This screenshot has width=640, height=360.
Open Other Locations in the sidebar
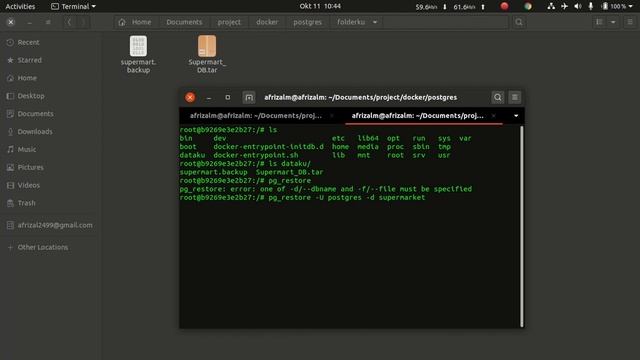click(x=42, y=247)
